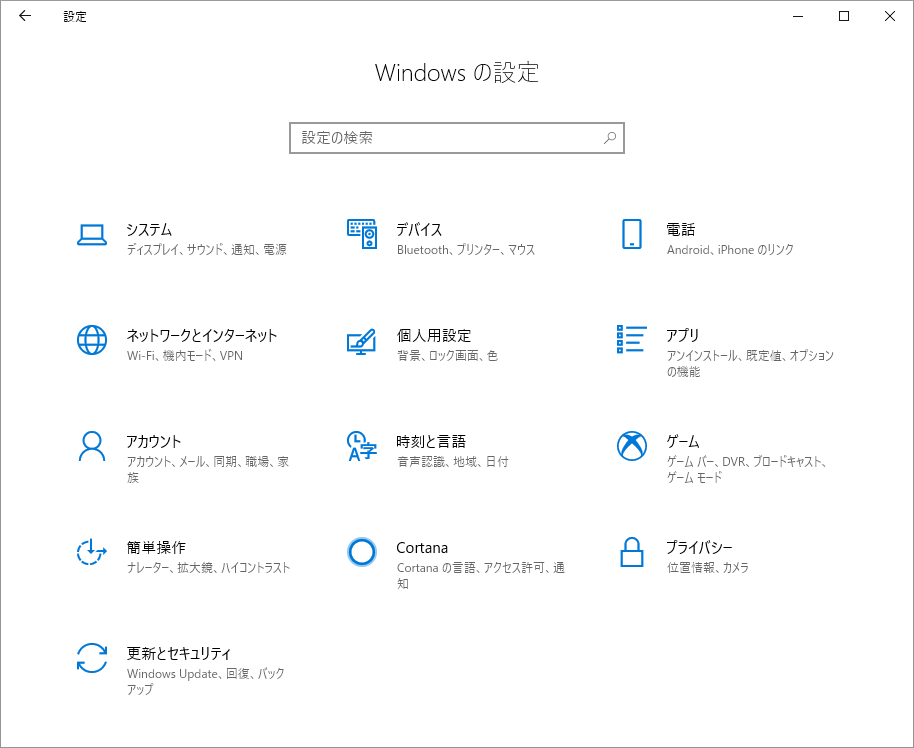Open the デバイス settings title
Screen dimensions: 914x748
coord(419,230)
